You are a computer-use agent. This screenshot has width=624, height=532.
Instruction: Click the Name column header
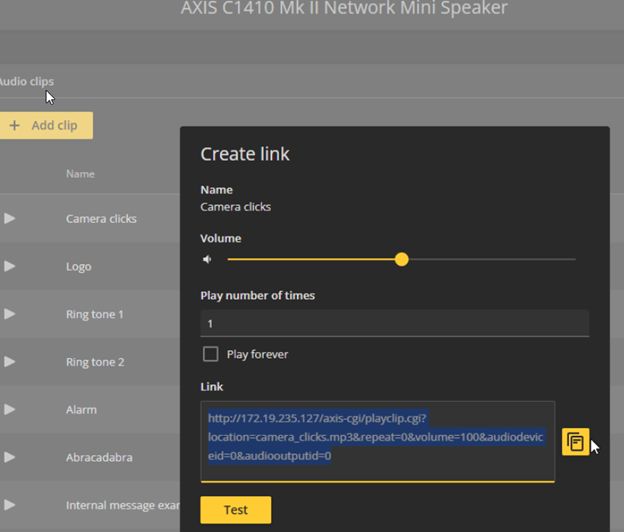[80, 174]
